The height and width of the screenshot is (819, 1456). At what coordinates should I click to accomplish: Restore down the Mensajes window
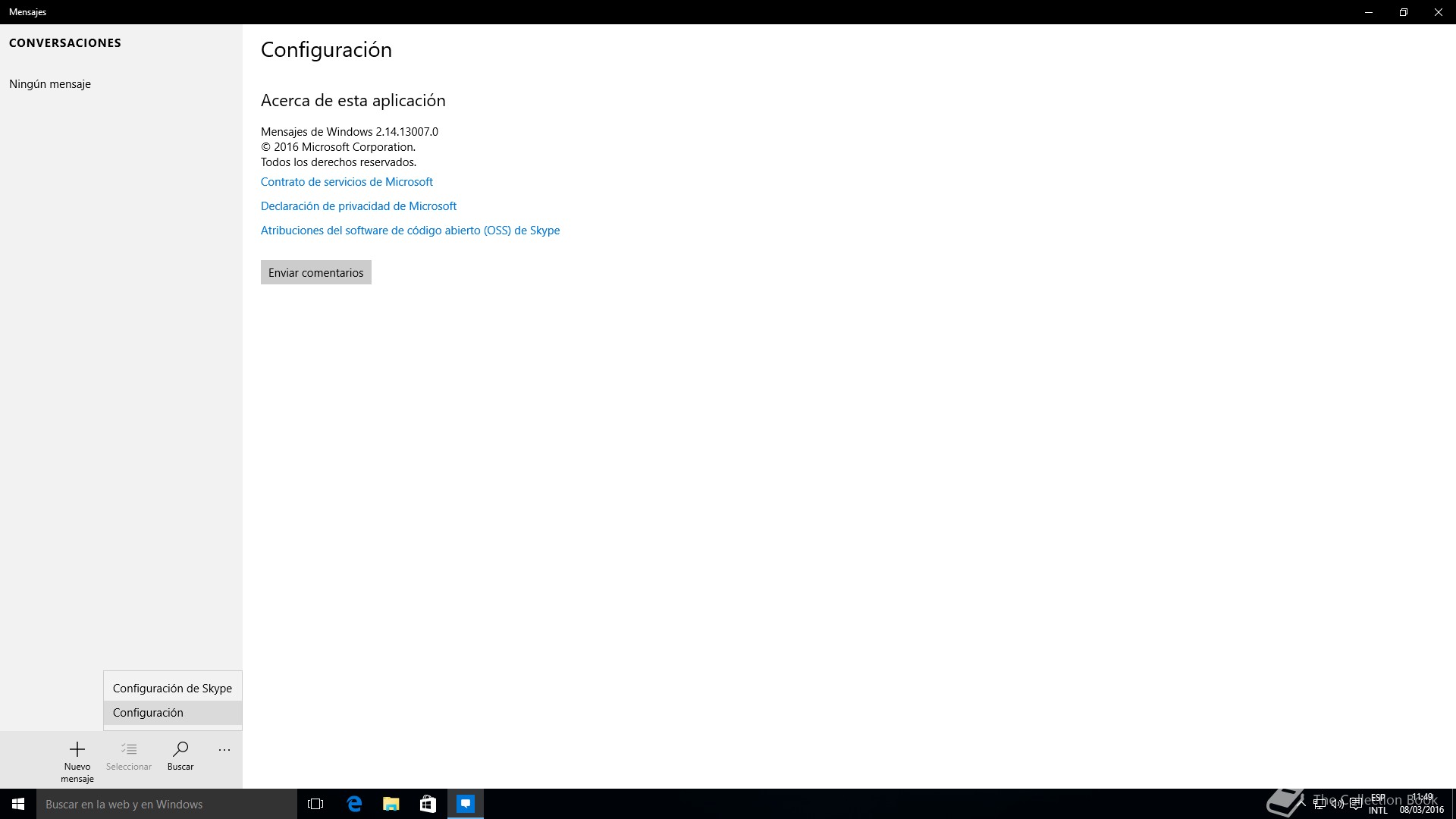click(1404, 12)
